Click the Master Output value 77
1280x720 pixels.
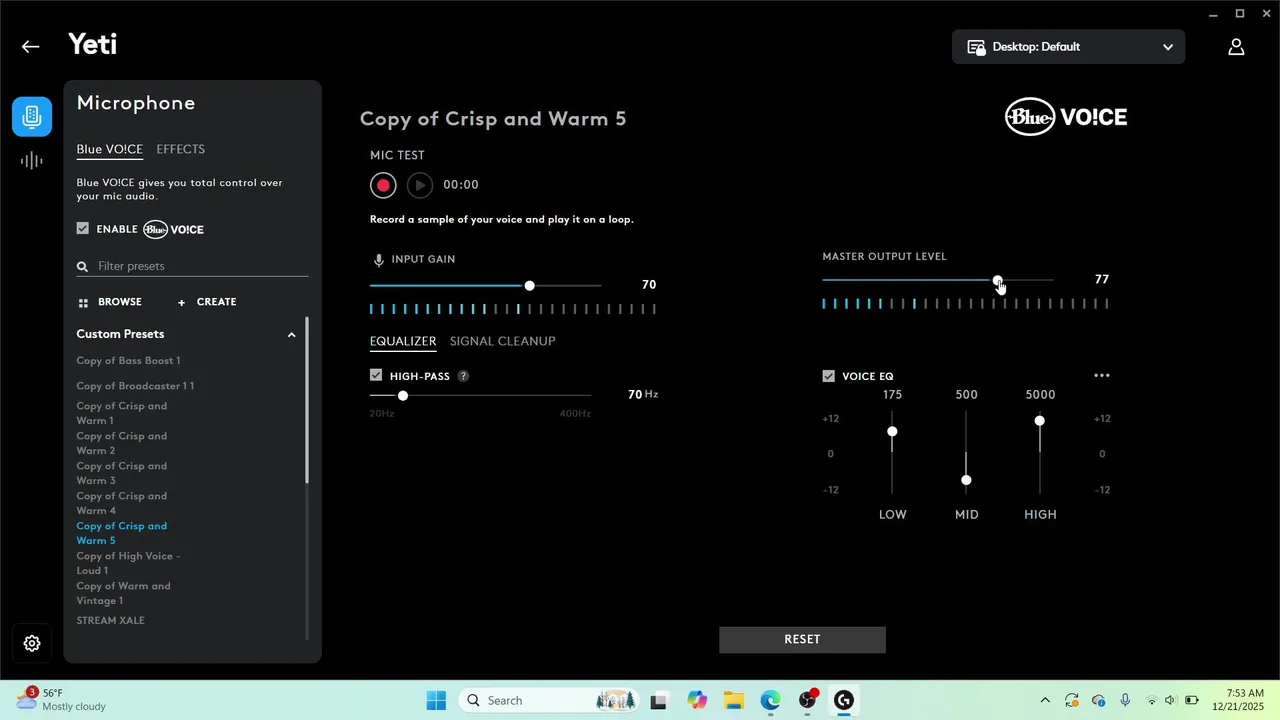click(1102, 280)
